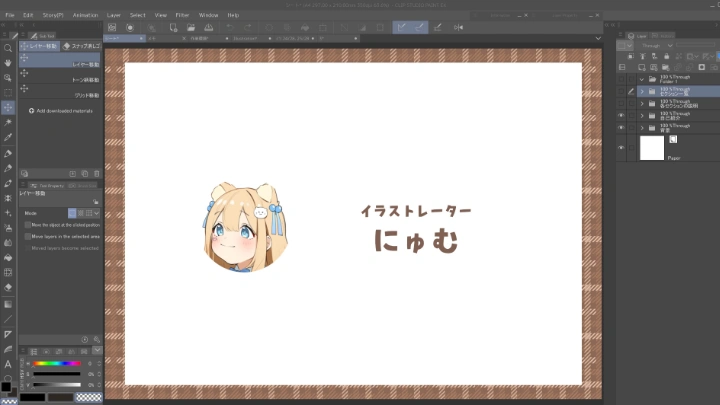This screenshot has width=720, height=405.
Task: Click the Undo arrow in the toolbar
Action: coord(230,28)
